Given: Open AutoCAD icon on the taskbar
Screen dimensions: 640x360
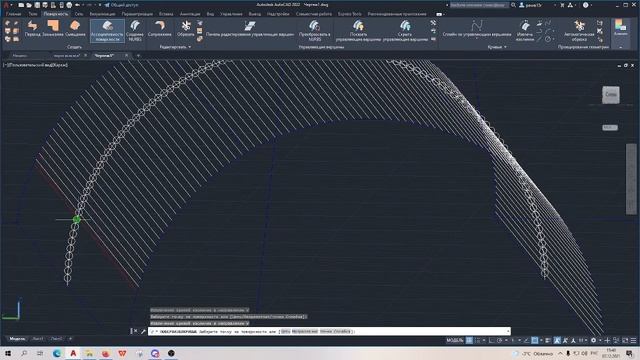Looking at the screenshot, I should pyautogui.click(x=73, y=353).
